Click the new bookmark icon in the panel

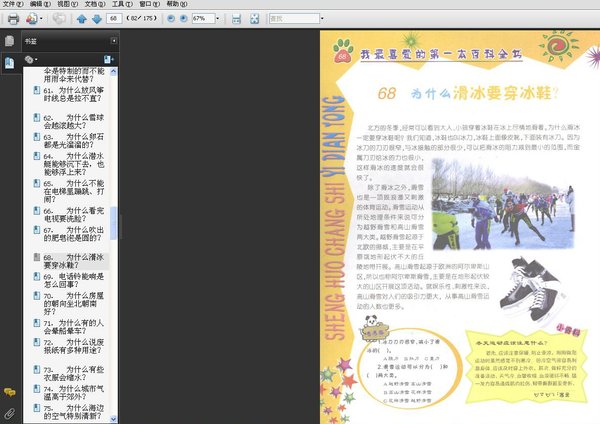(x=109, y=59)
